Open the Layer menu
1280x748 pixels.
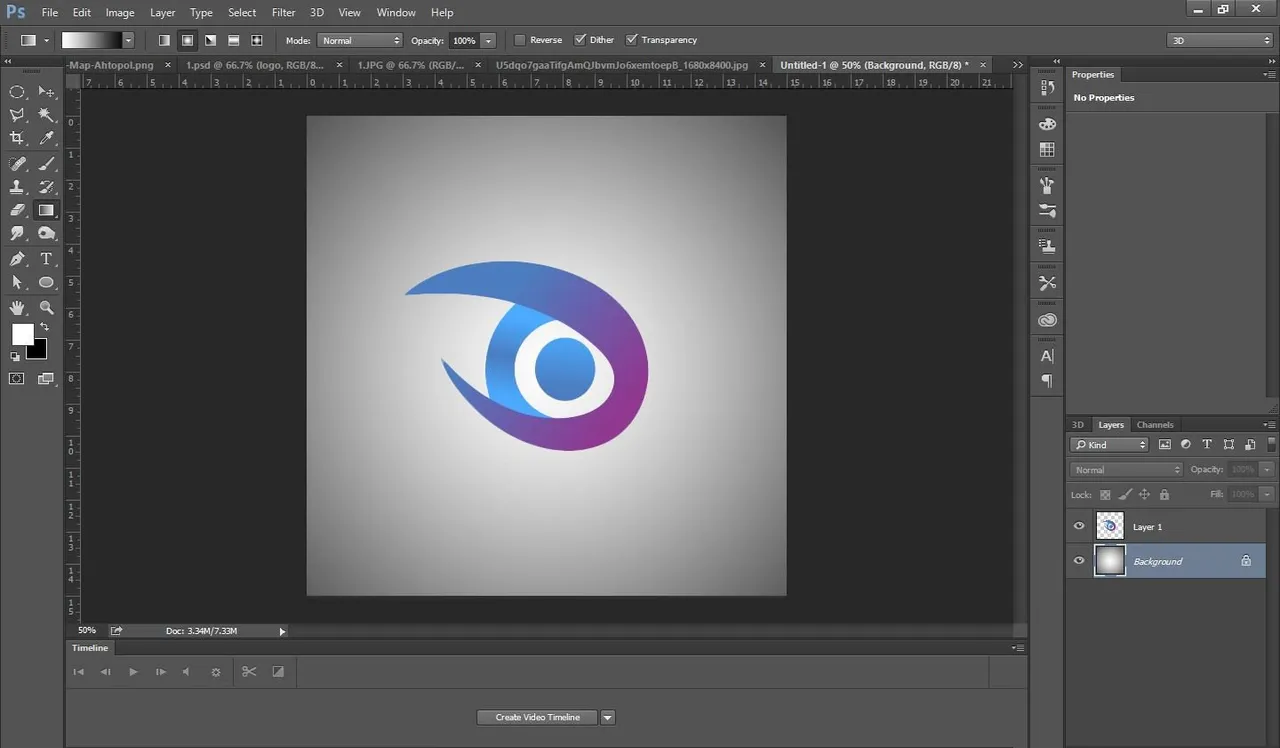pyautogui.click(x=162, y=12)
